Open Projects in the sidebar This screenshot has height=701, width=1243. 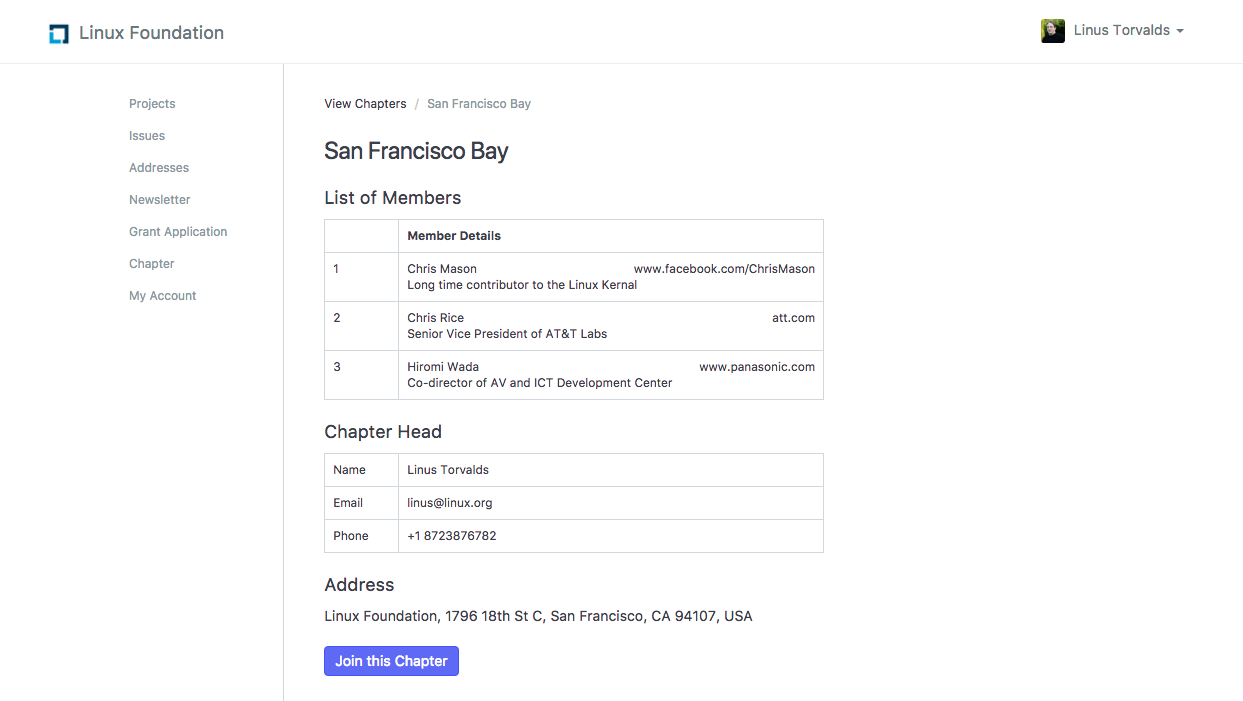[x=152, y=104]
